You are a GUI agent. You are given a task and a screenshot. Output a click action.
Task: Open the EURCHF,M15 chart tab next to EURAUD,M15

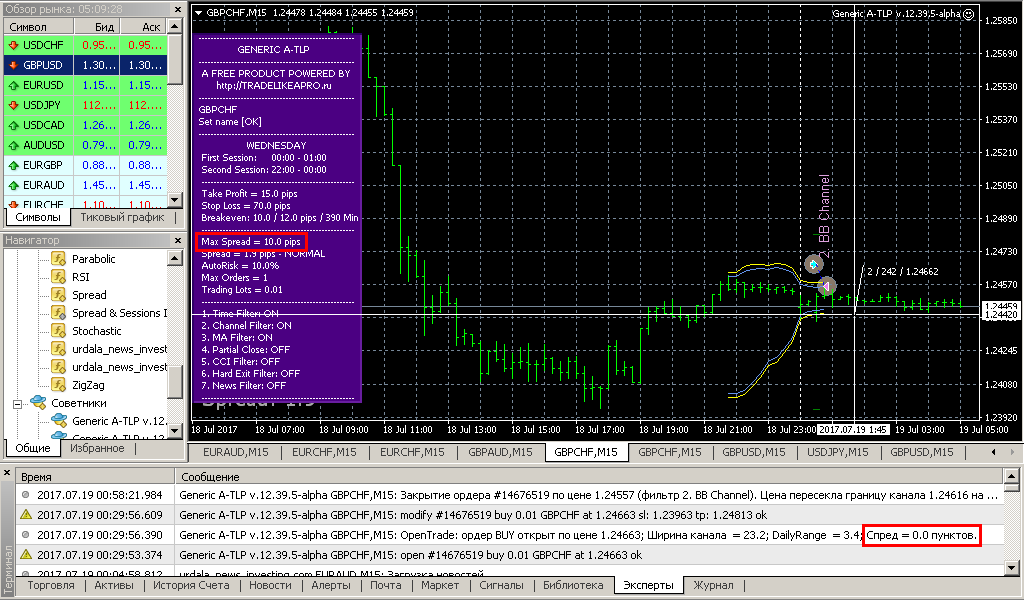tap(324, 452)
